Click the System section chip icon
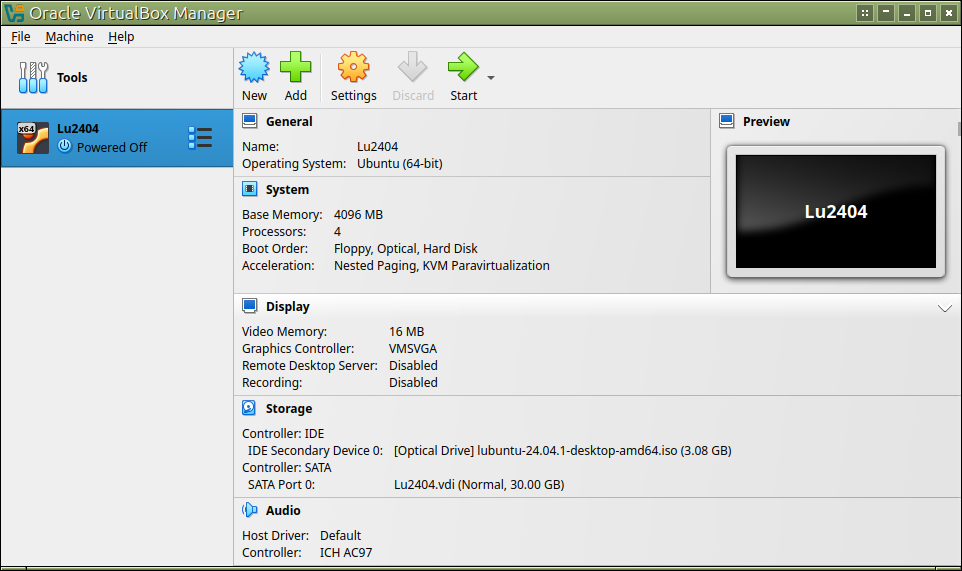Viewport: 962px width, 571px height. click(x=249, y=189)
